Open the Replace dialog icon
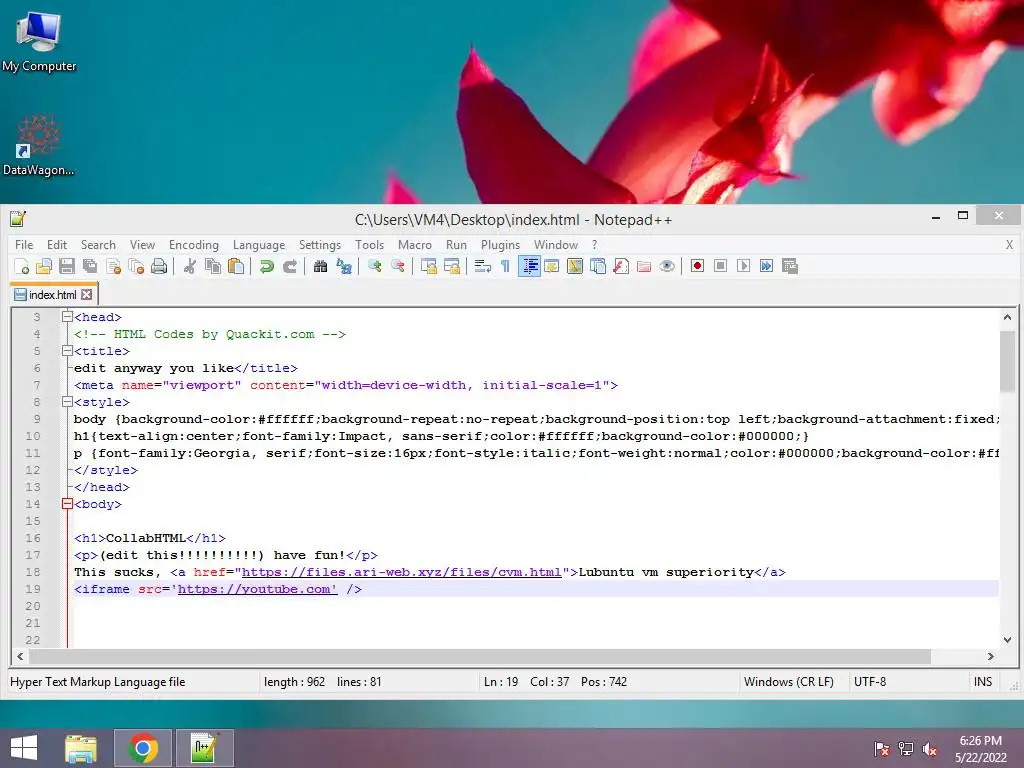Image resolution: width=1024 pixels, height=768 pixels. (x=344, y=266)
